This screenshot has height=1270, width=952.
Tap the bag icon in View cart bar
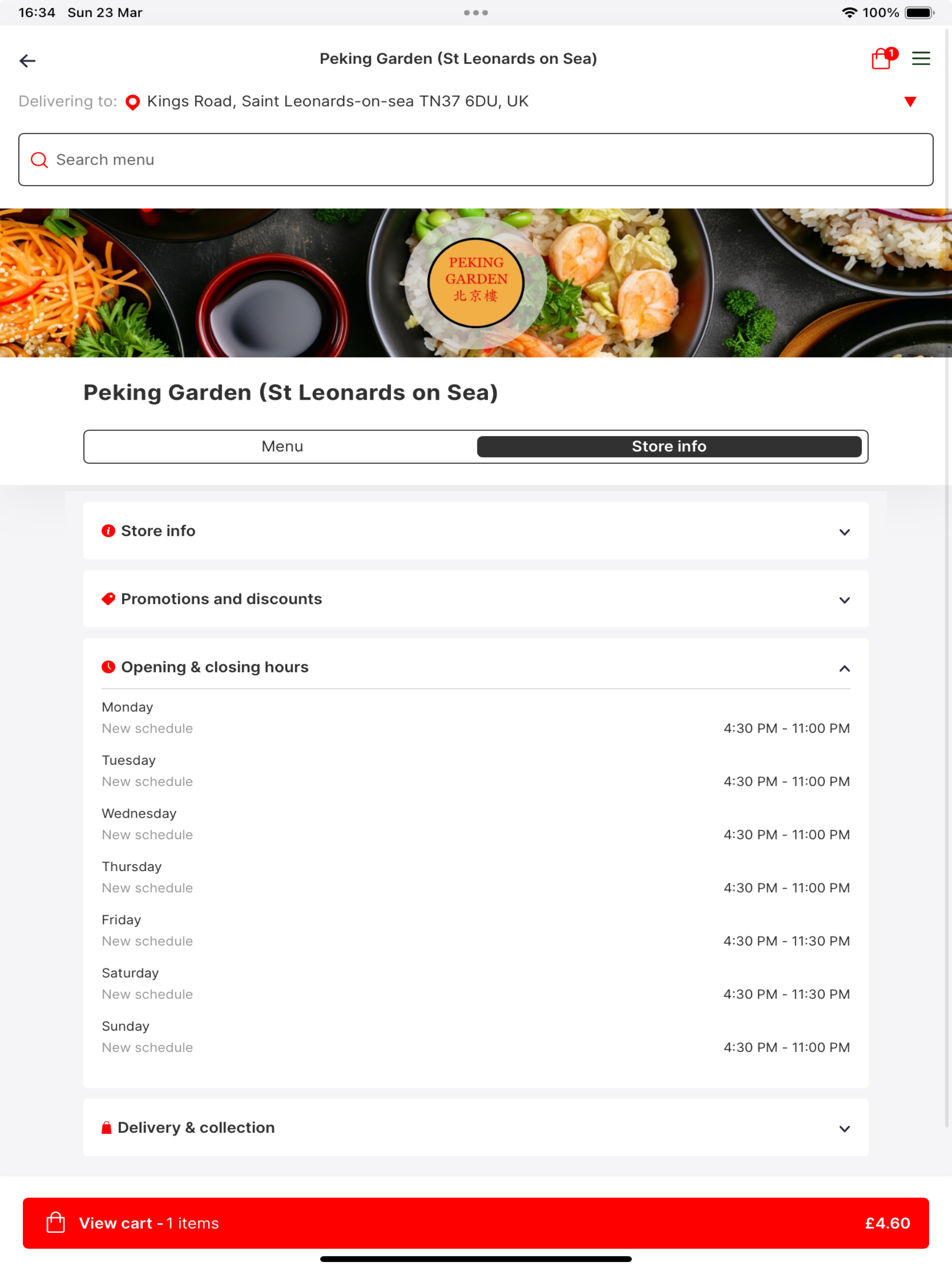pos(56,1222)
